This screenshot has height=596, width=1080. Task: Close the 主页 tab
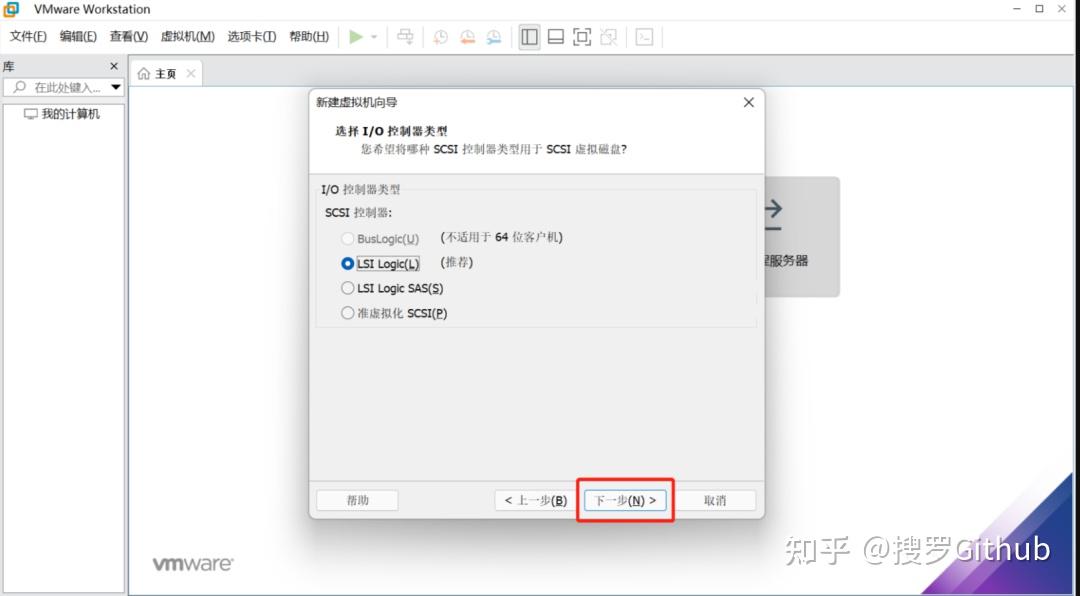coord(191,73)
